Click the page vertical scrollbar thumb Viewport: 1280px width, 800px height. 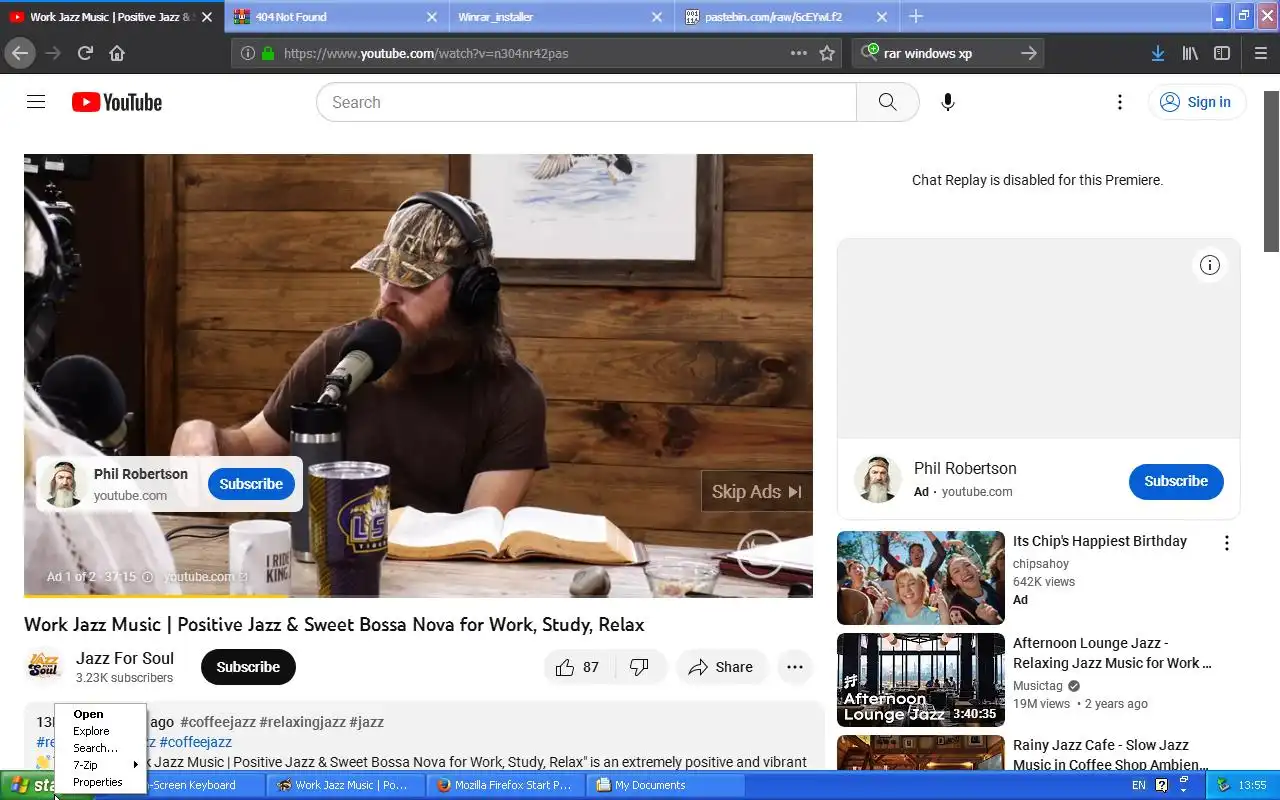pyautogui.click(x=1272, y=171)
